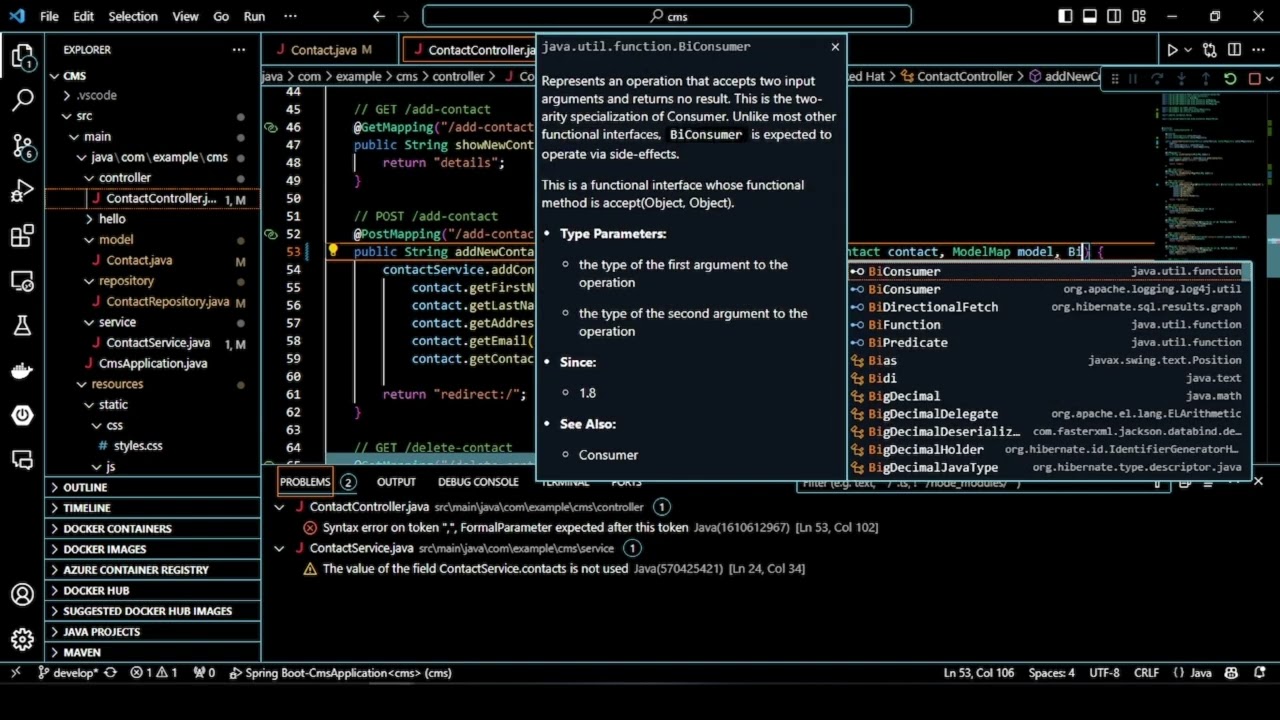Close the BiConsumer documentation popup
Image resolution: width=1280 pixels, height=720 pixels.
(x=835, y=47)
